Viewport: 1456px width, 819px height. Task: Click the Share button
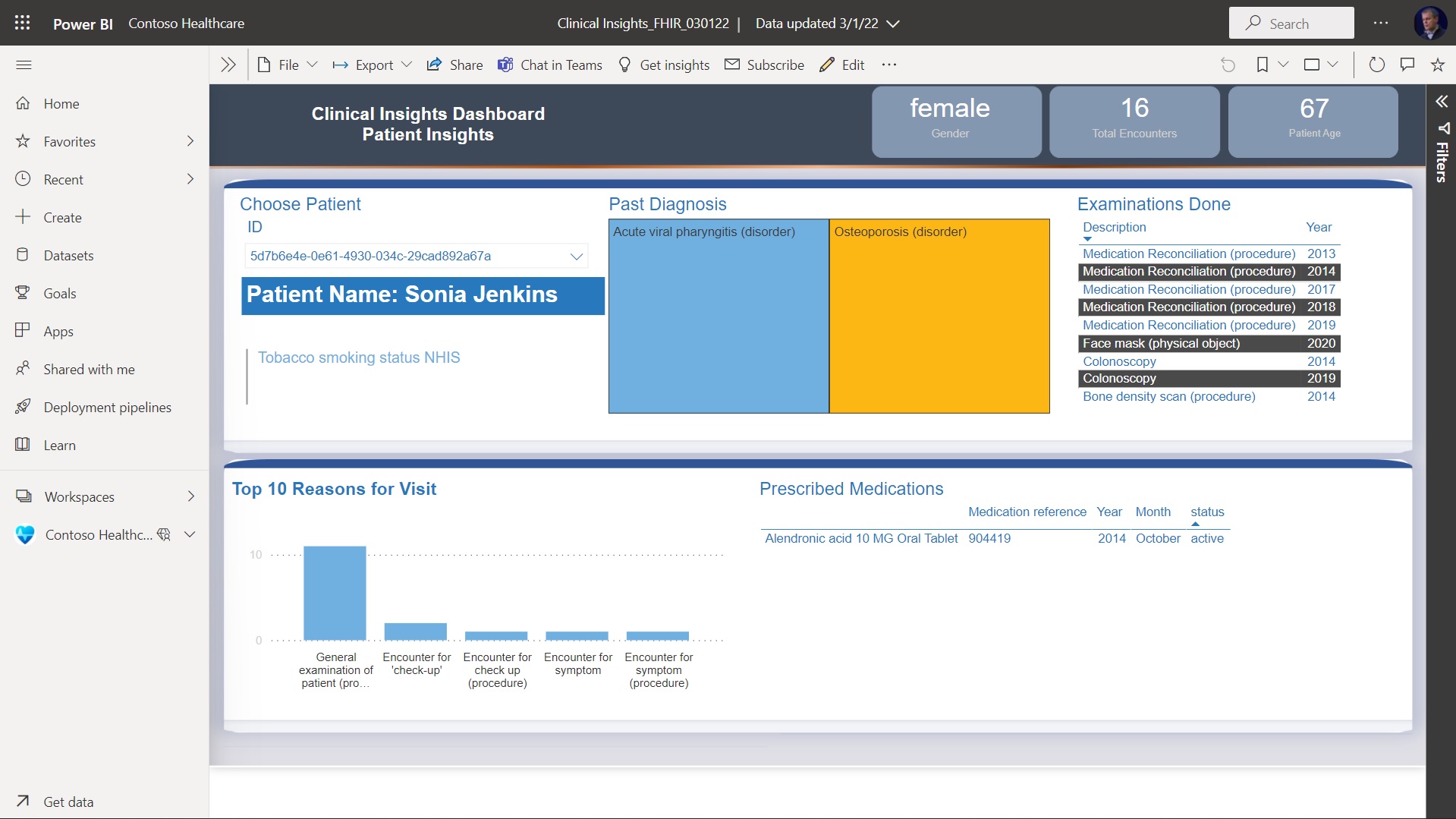pos(454,65)
